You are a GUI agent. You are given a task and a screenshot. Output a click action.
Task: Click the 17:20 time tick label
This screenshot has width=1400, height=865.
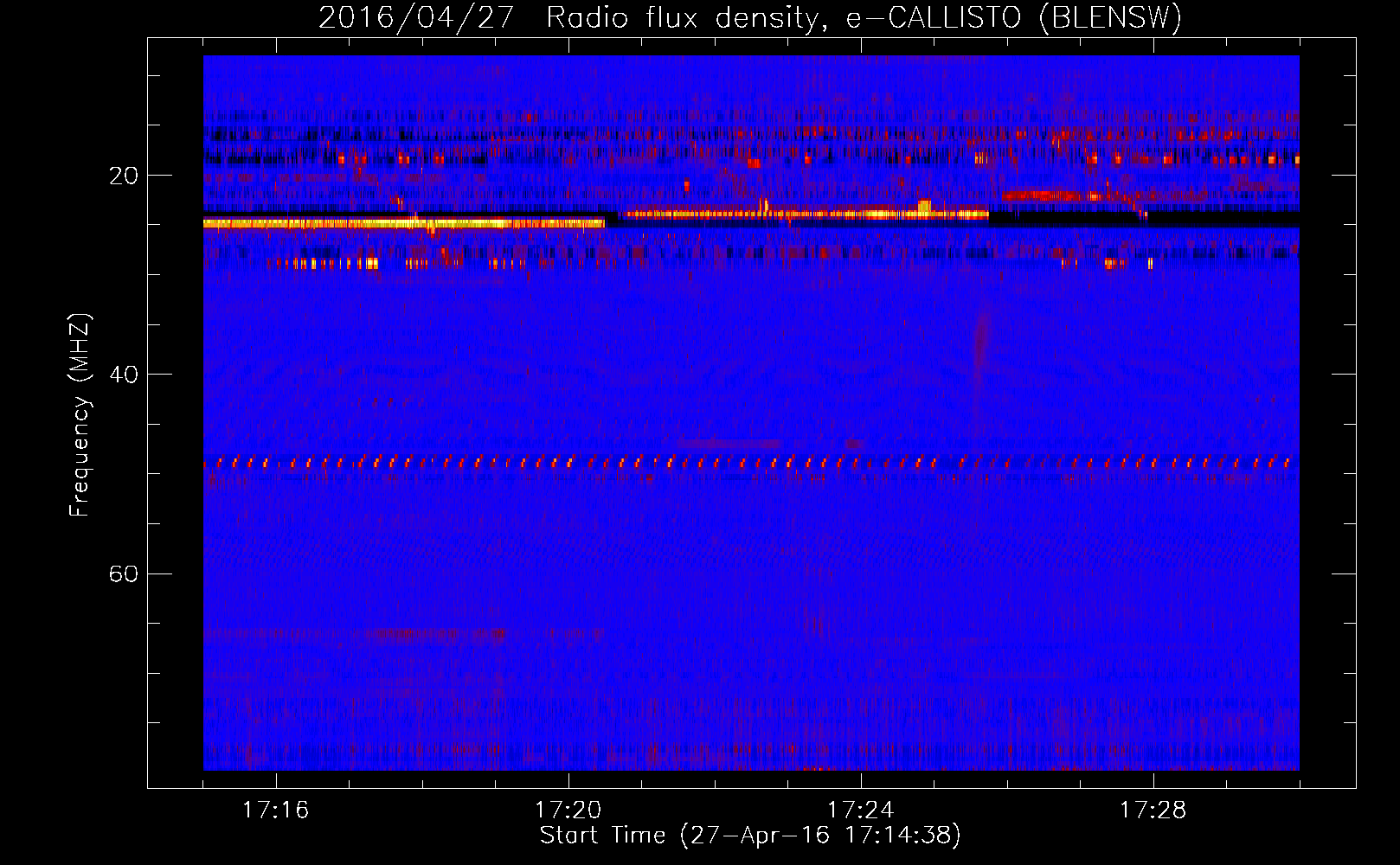pos(568,811)
